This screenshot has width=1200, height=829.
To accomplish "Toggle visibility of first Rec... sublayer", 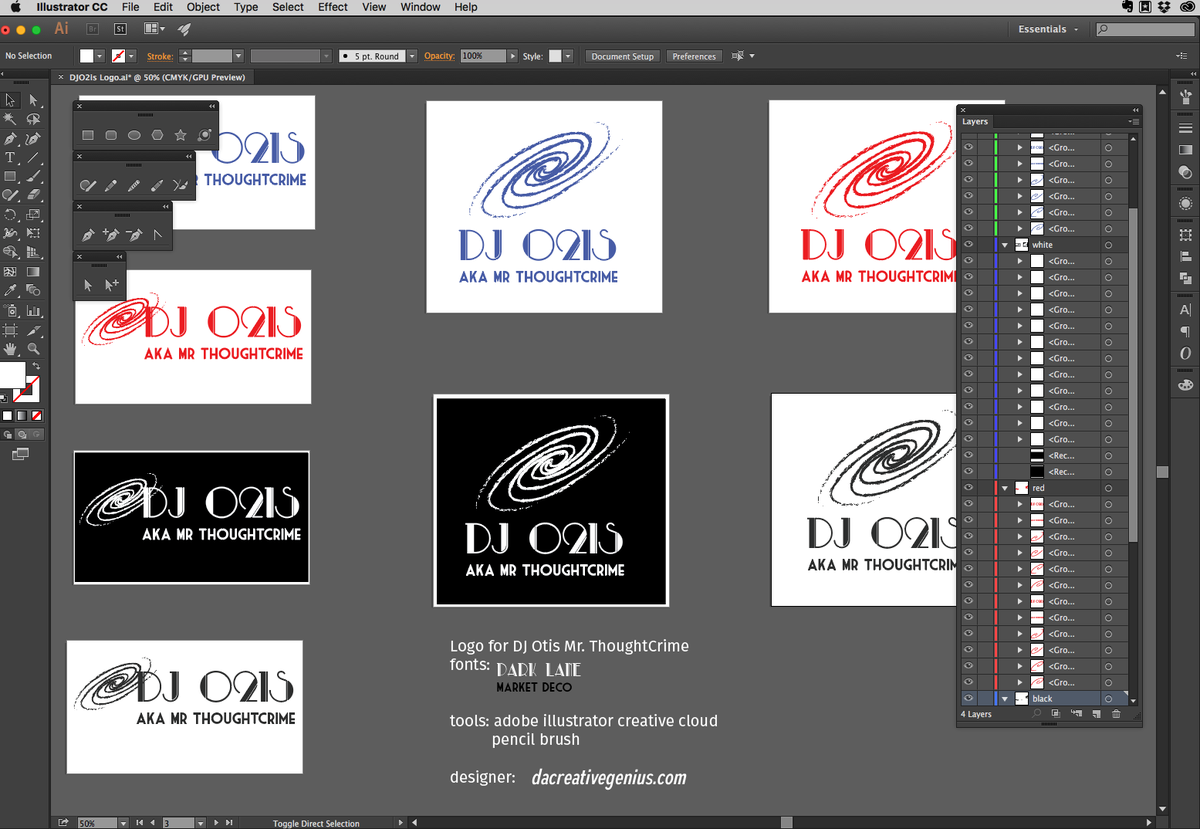I will [x=968, y=455].
